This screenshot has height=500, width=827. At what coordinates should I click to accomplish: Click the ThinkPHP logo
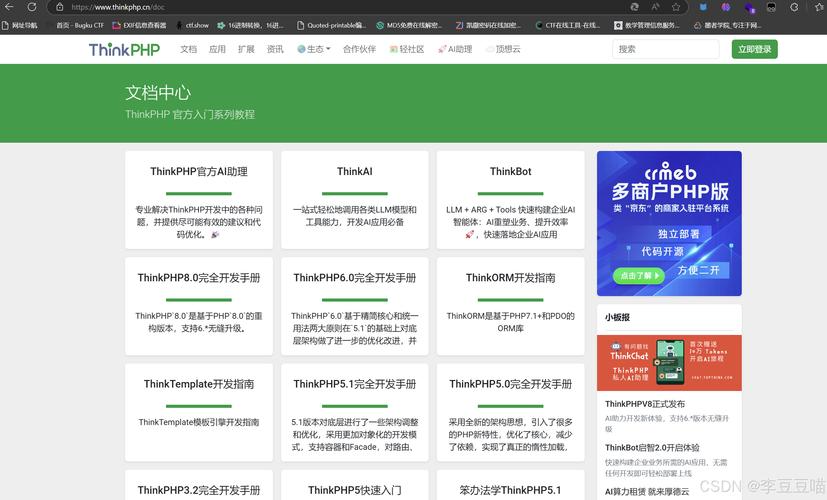coord(124,50)
